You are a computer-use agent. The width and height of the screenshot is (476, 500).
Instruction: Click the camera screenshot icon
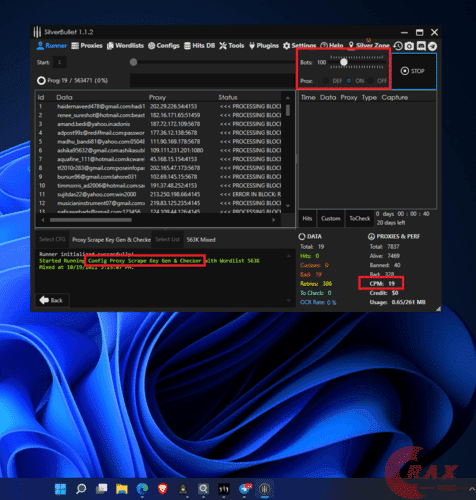[x=409, y=46]
